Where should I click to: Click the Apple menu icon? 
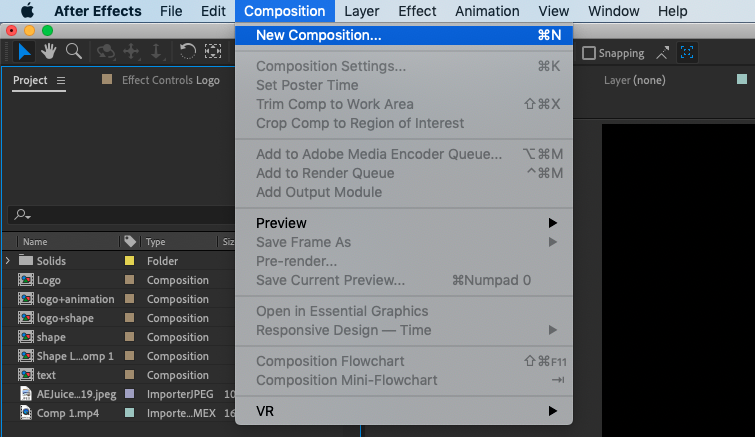click(27, 11)
